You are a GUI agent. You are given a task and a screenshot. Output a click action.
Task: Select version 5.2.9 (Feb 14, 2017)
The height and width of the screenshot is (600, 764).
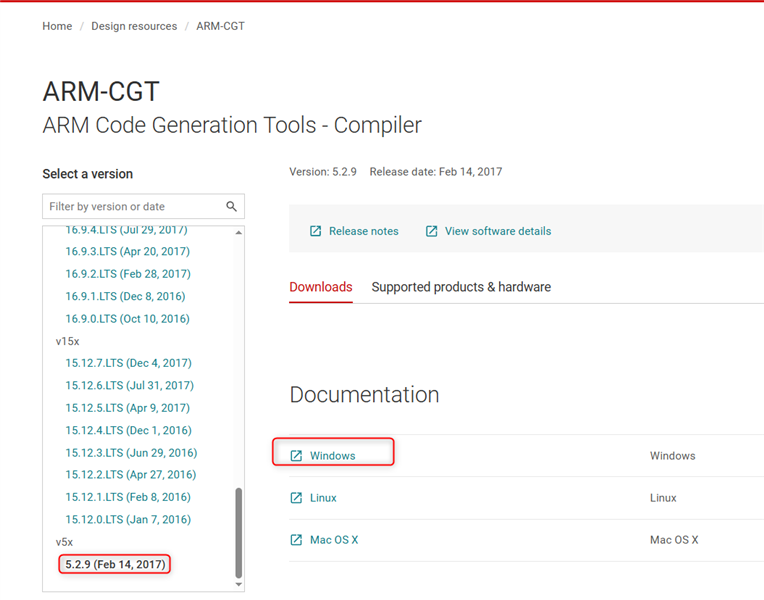115,564
